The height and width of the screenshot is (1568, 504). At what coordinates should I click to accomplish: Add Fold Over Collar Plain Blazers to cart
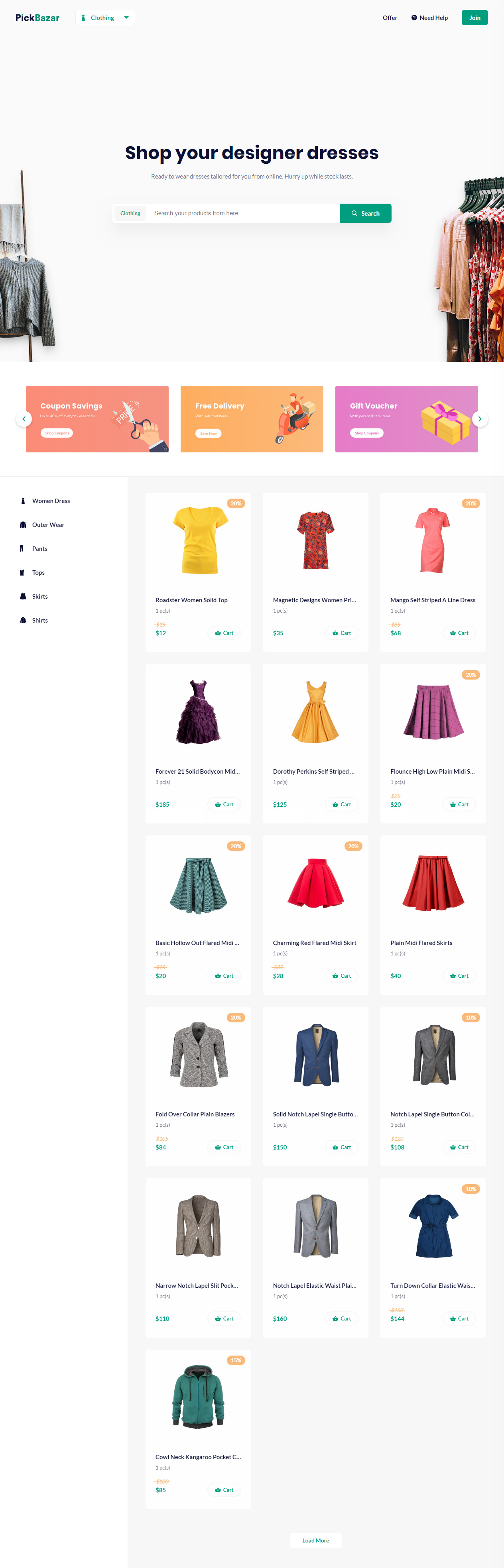(x=224, y=1148)
